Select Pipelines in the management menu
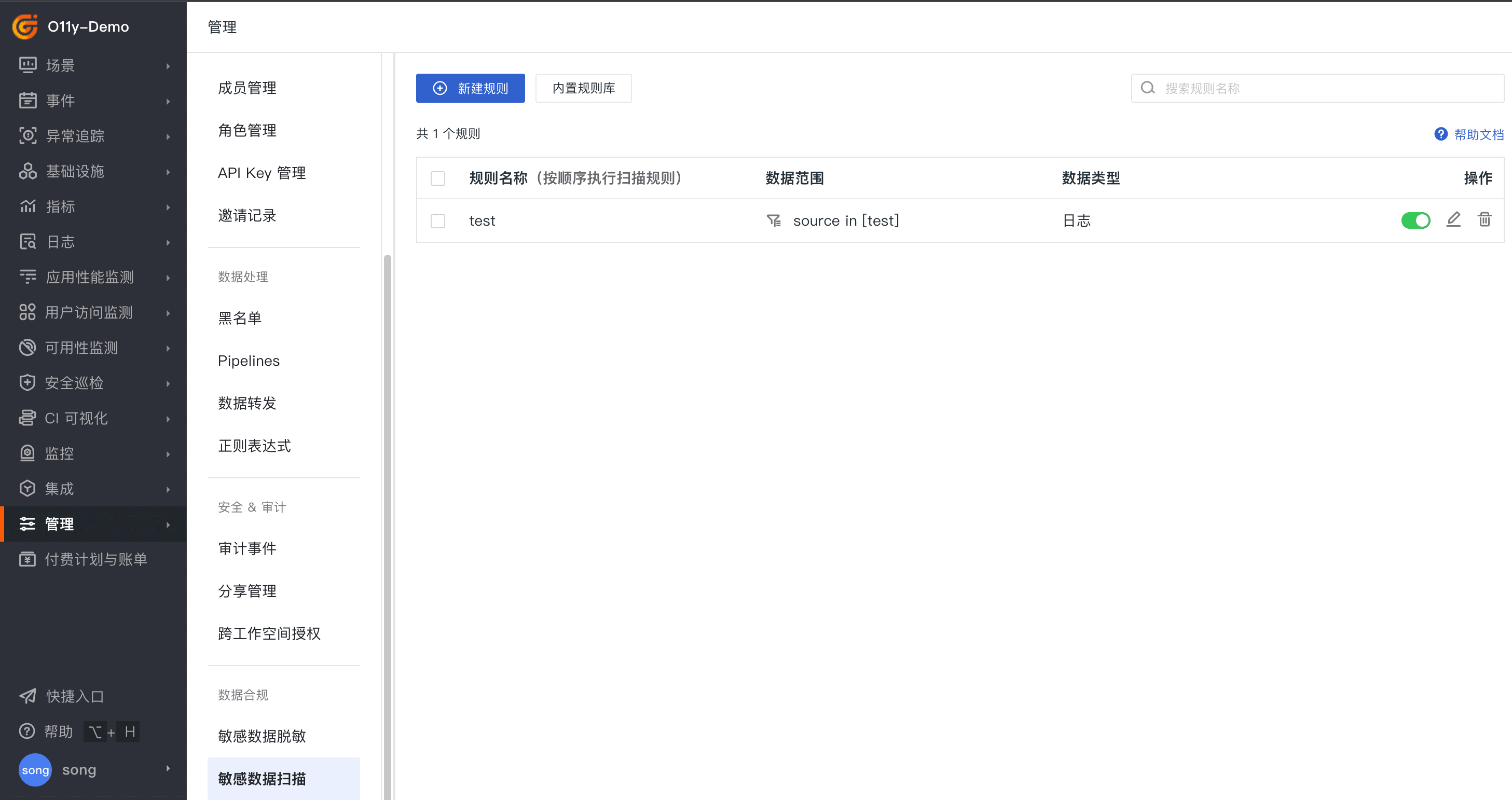This screenshot has height=800, width=1512. coord(249,361)
